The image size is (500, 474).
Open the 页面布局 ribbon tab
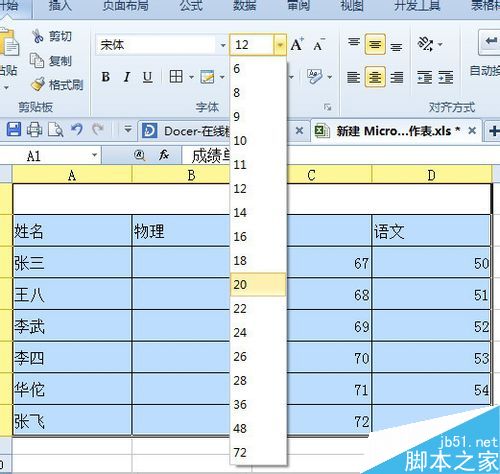(125, 6)
